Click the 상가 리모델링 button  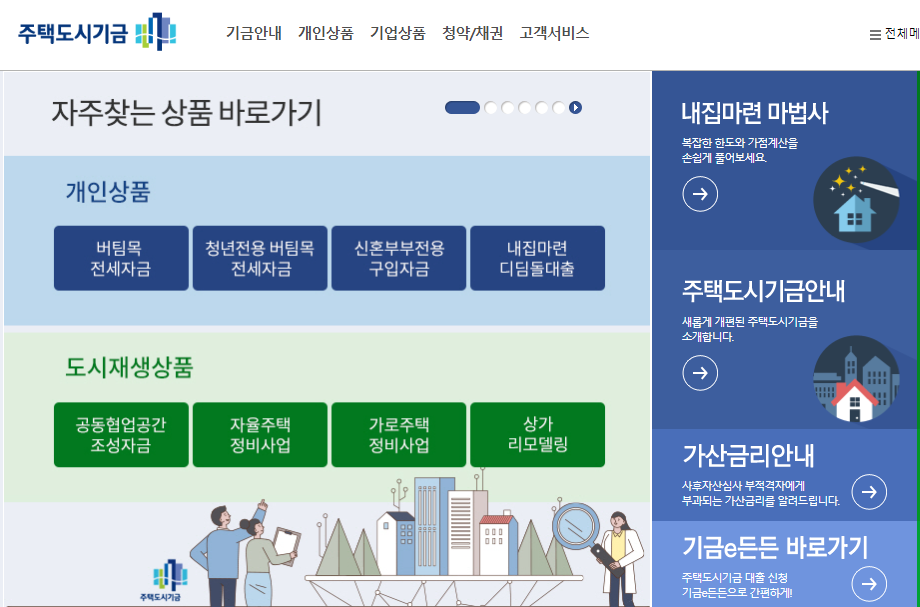click(x=537, y=434)
